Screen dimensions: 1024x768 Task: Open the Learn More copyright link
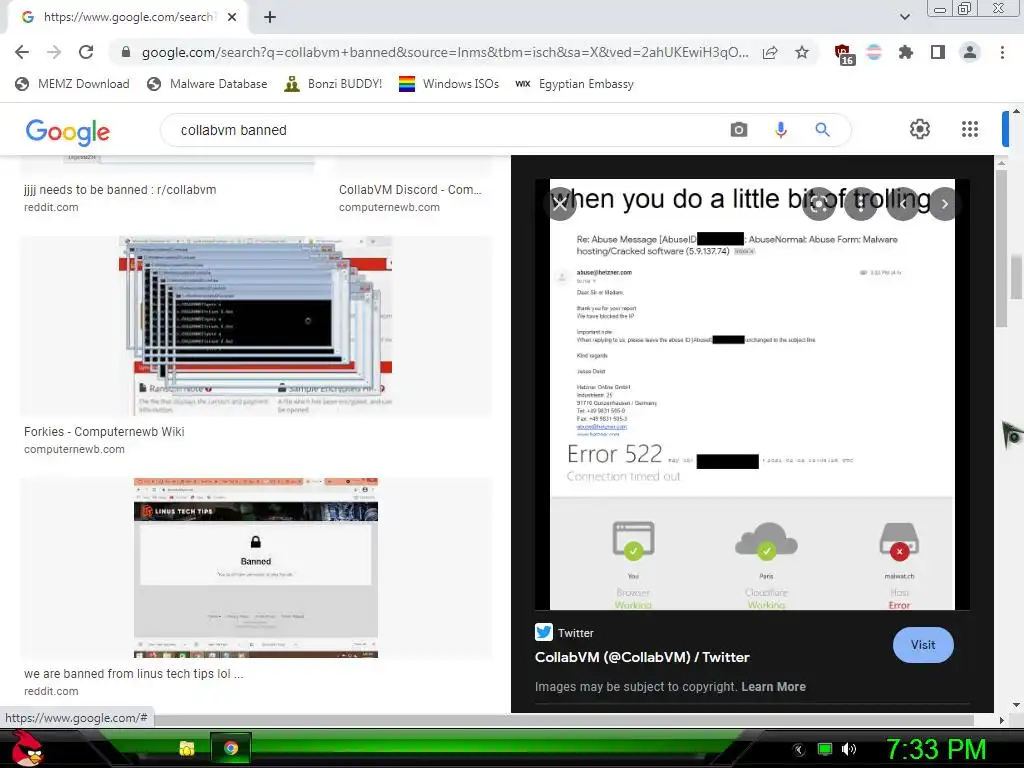(x=773, y=686)
